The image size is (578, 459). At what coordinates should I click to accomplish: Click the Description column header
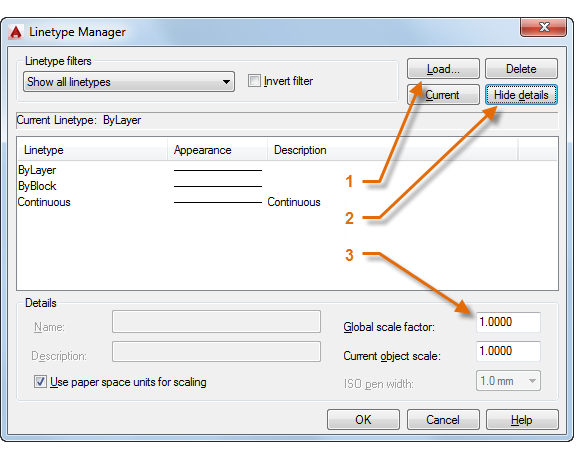click(393, 150)
